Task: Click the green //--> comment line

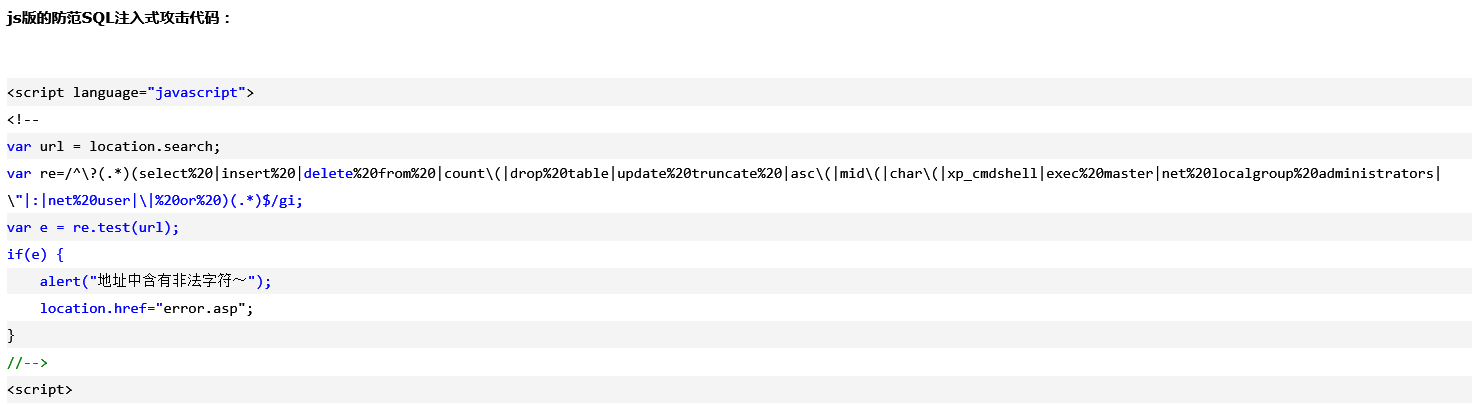Action: 27,362
